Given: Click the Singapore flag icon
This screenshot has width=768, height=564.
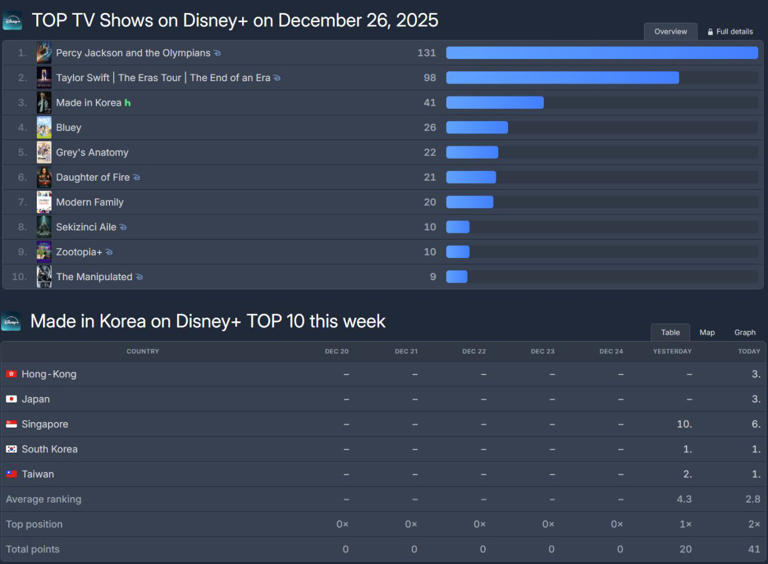Looking at the screenshot, I should 12,425.
